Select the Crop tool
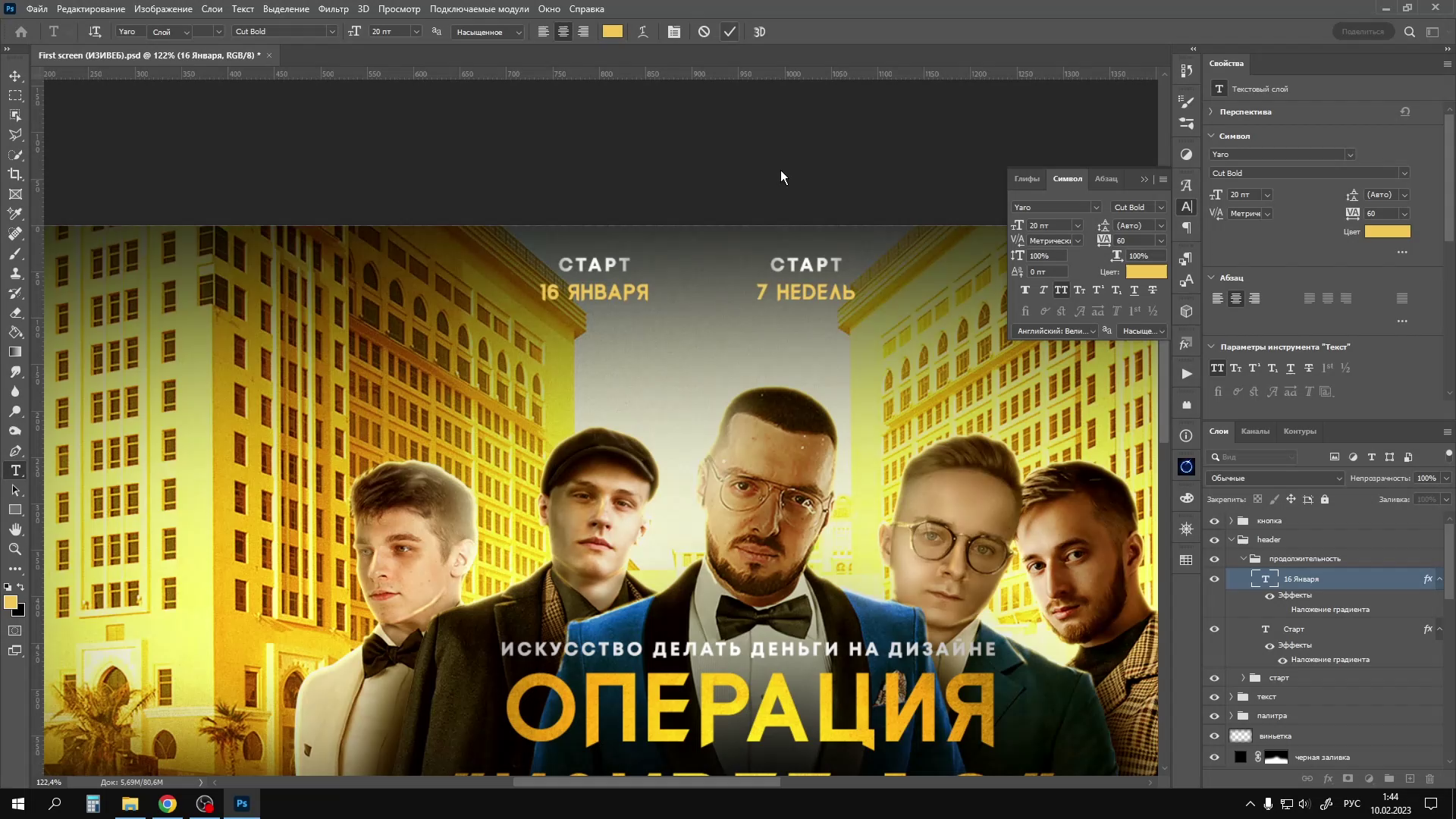The image size is (1456, 819). [x=15, y=174]
